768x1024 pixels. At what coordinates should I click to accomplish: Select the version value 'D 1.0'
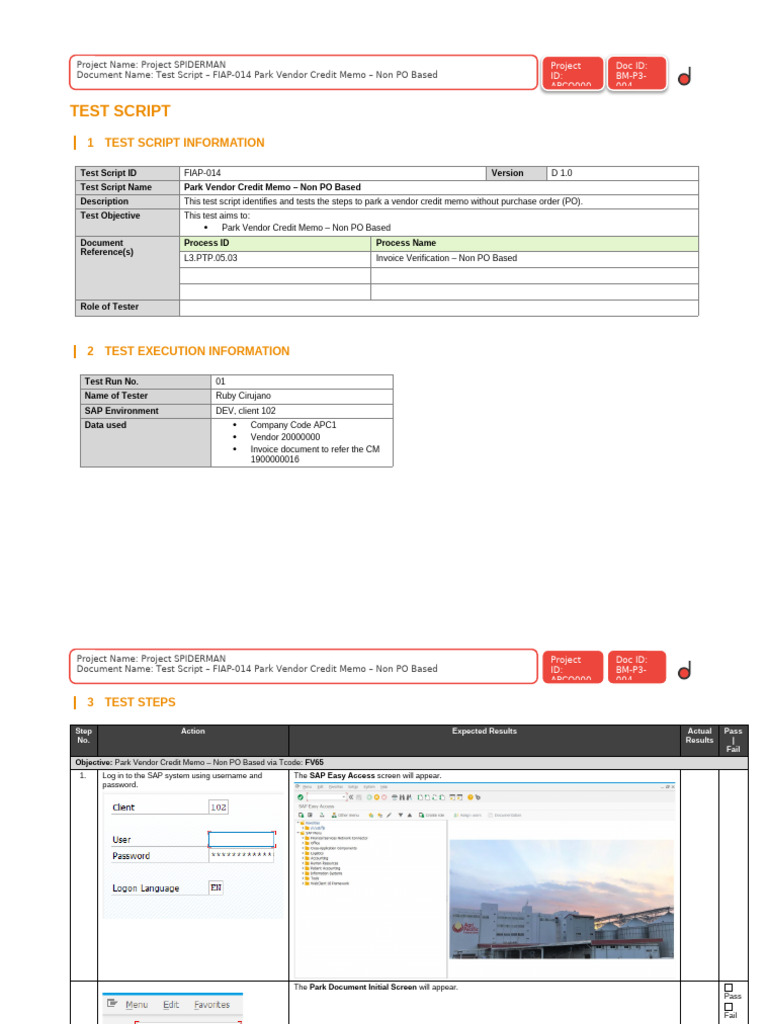click(x=562, y=173)
